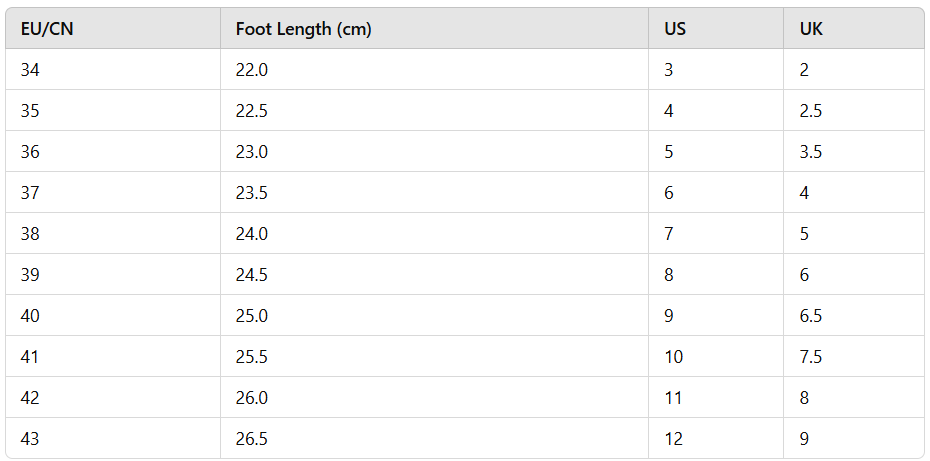The height and width of the screenshot is (461, 930).
Task: Select the UK 7.5 cell
Action: pyautogui.click(x=811, y=357)
